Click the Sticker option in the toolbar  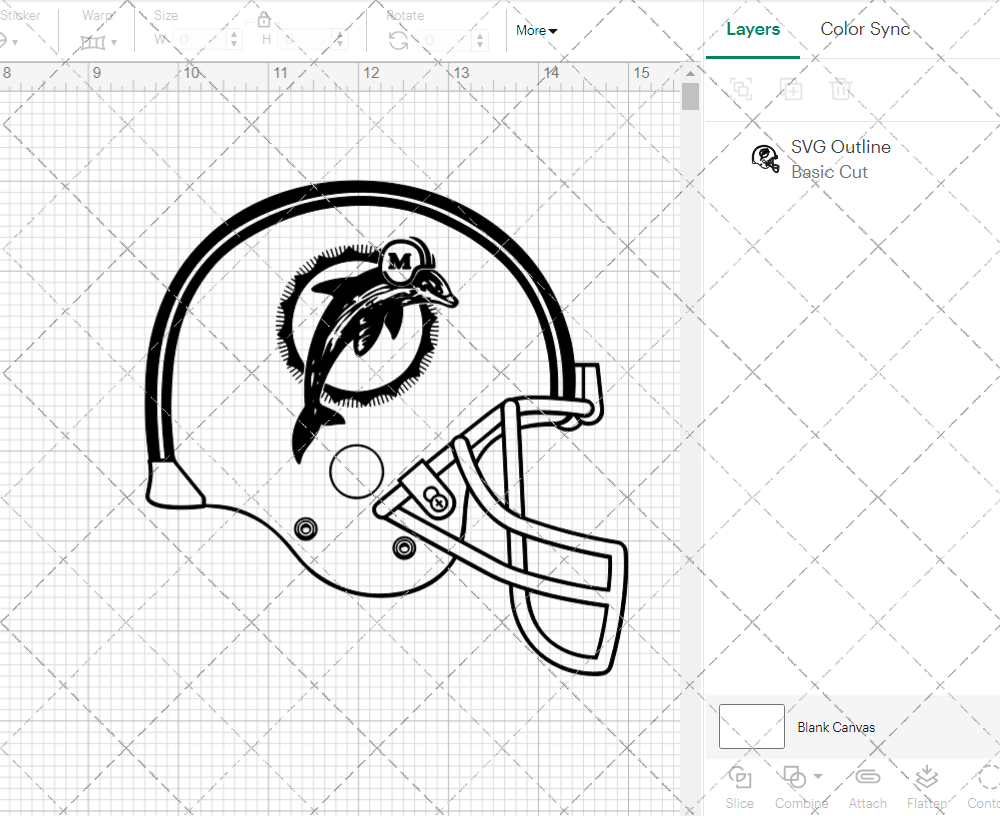point(22,15)
